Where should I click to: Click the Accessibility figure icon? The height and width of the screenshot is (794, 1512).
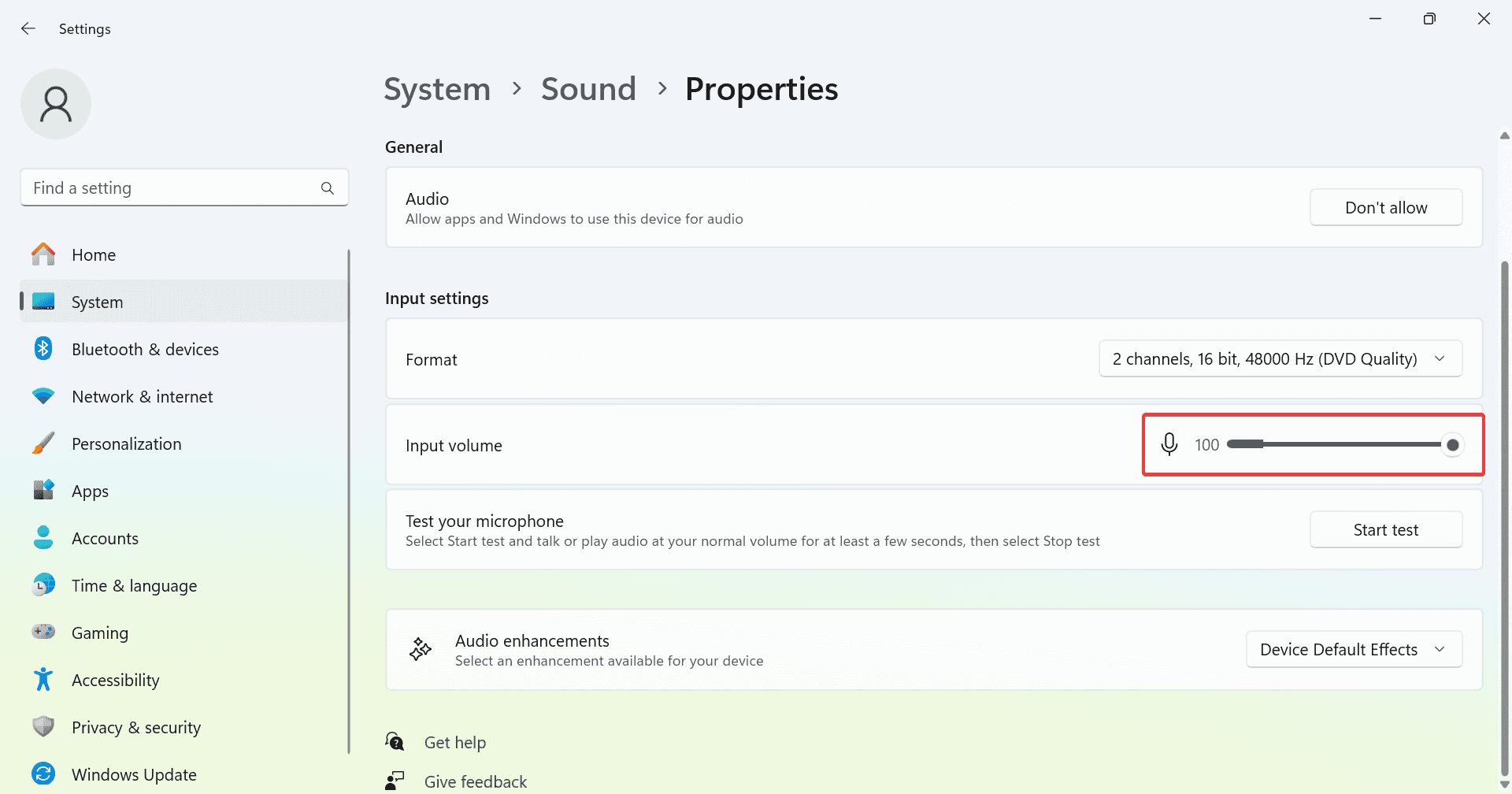pos(43,680)
